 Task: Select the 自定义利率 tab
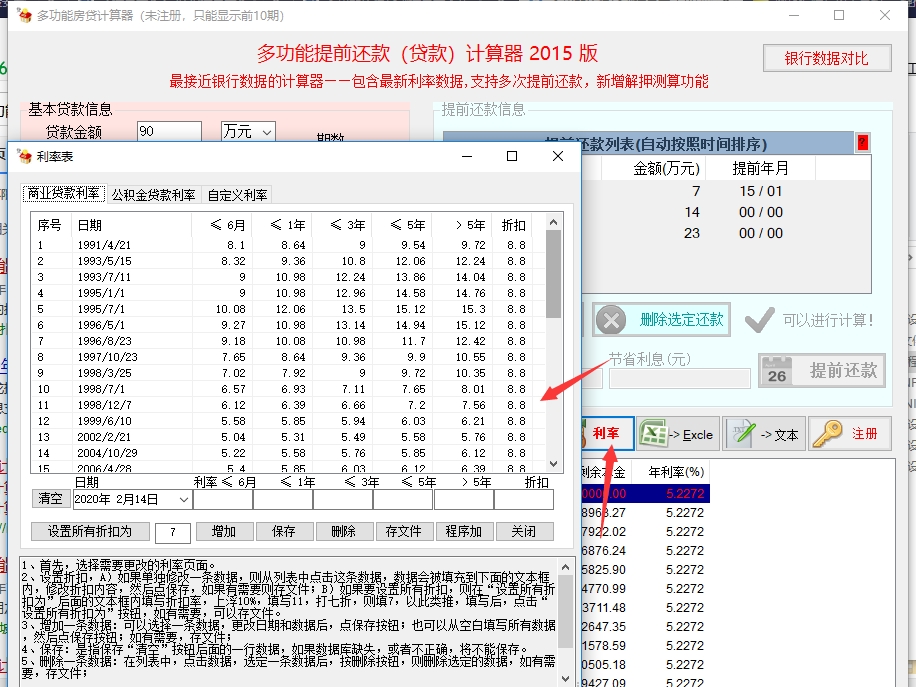pos(237,195)
